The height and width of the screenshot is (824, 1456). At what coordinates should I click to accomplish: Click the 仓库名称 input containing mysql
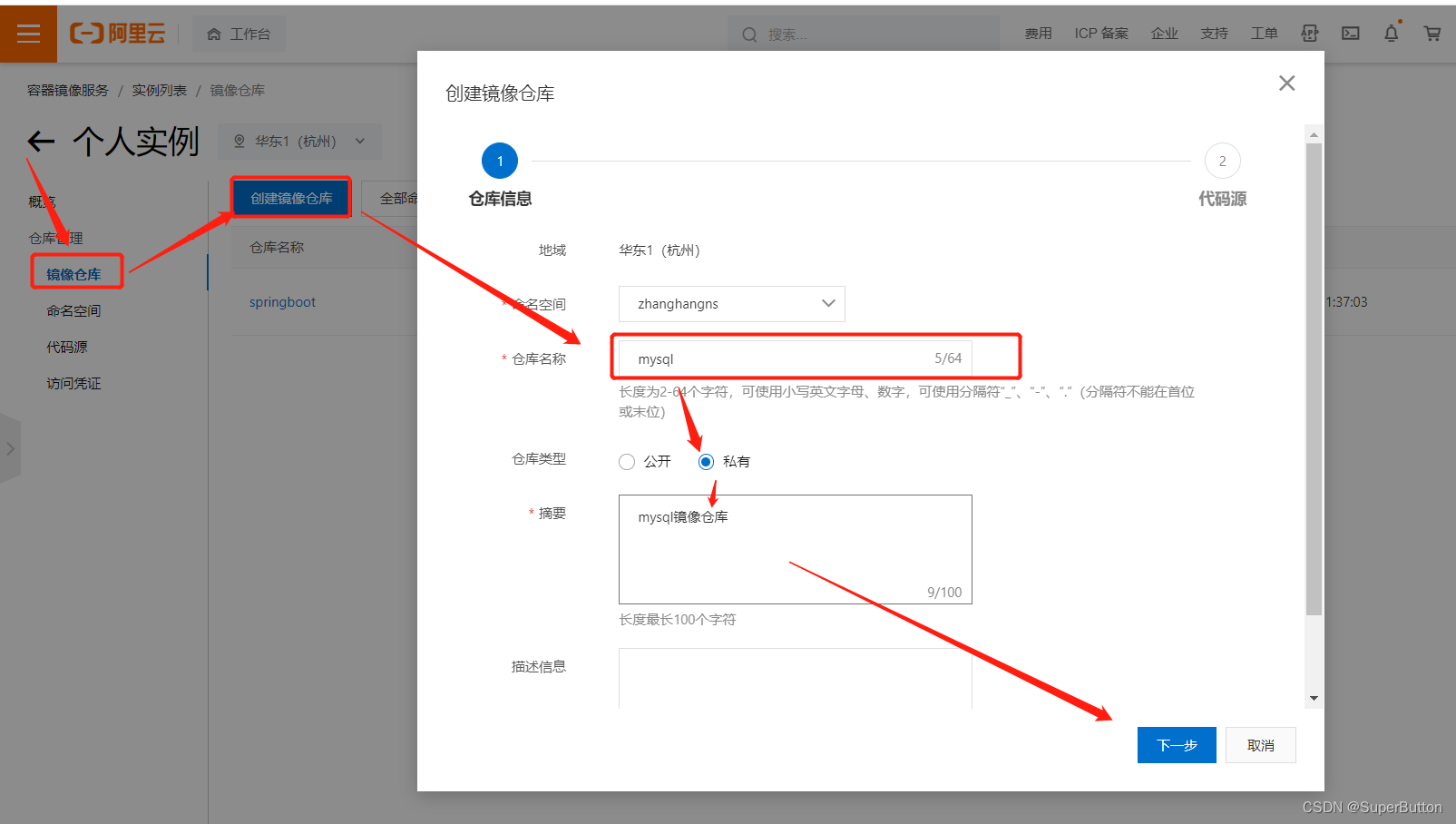(796, 358)
